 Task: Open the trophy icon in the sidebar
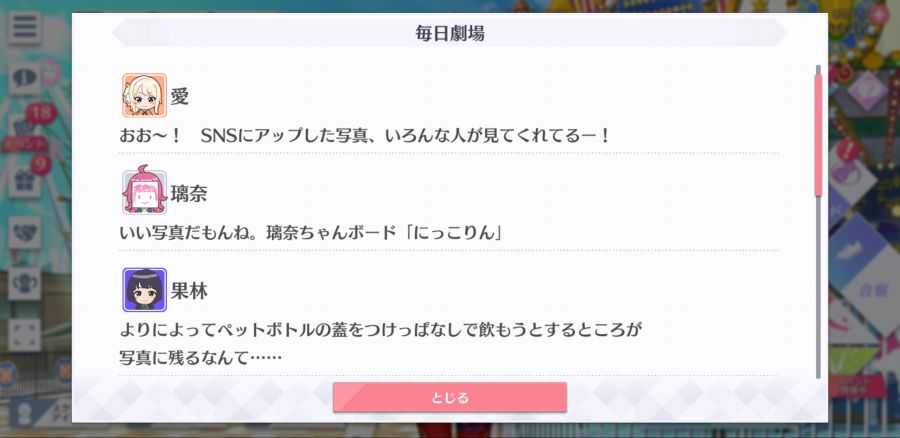(24, 284)
